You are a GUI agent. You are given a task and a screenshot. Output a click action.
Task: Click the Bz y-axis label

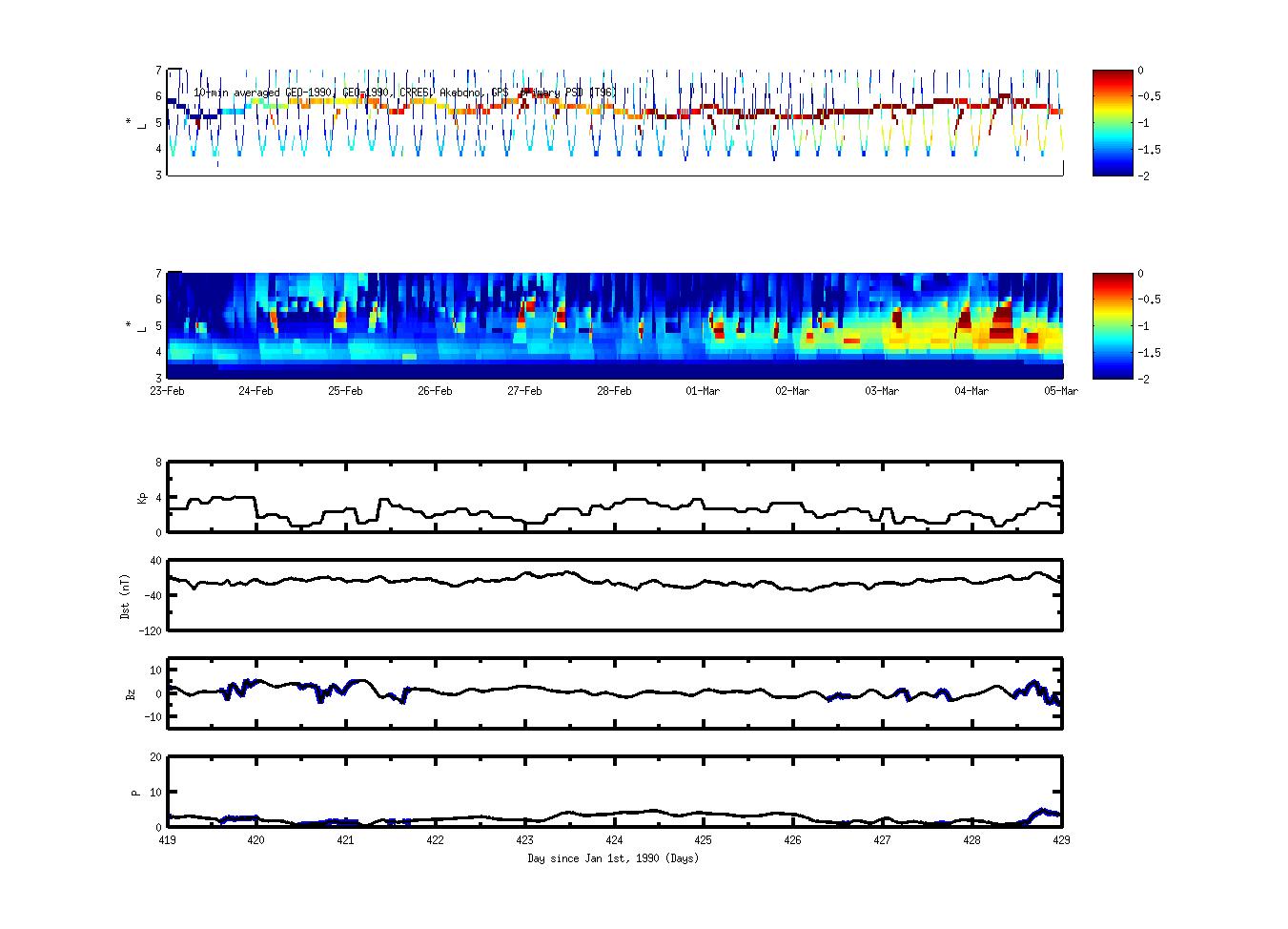pyautogui.click(x=132, y=694)
